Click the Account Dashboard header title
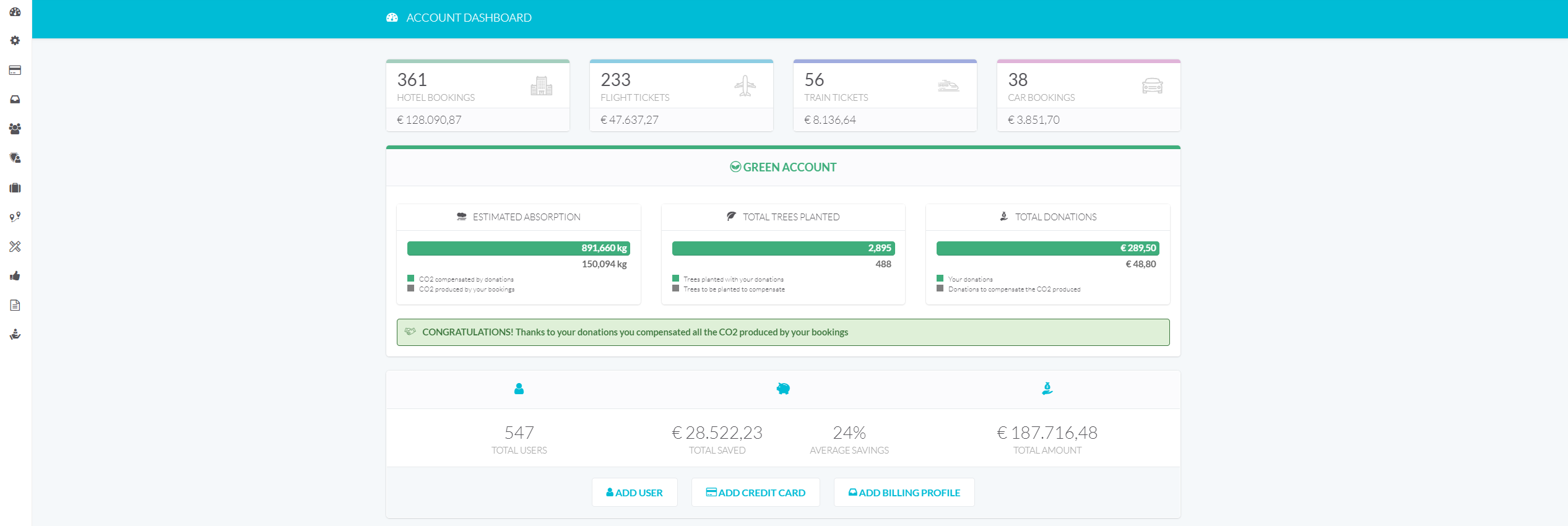This screenshot has height=526, width=1568. pos(469,18)
